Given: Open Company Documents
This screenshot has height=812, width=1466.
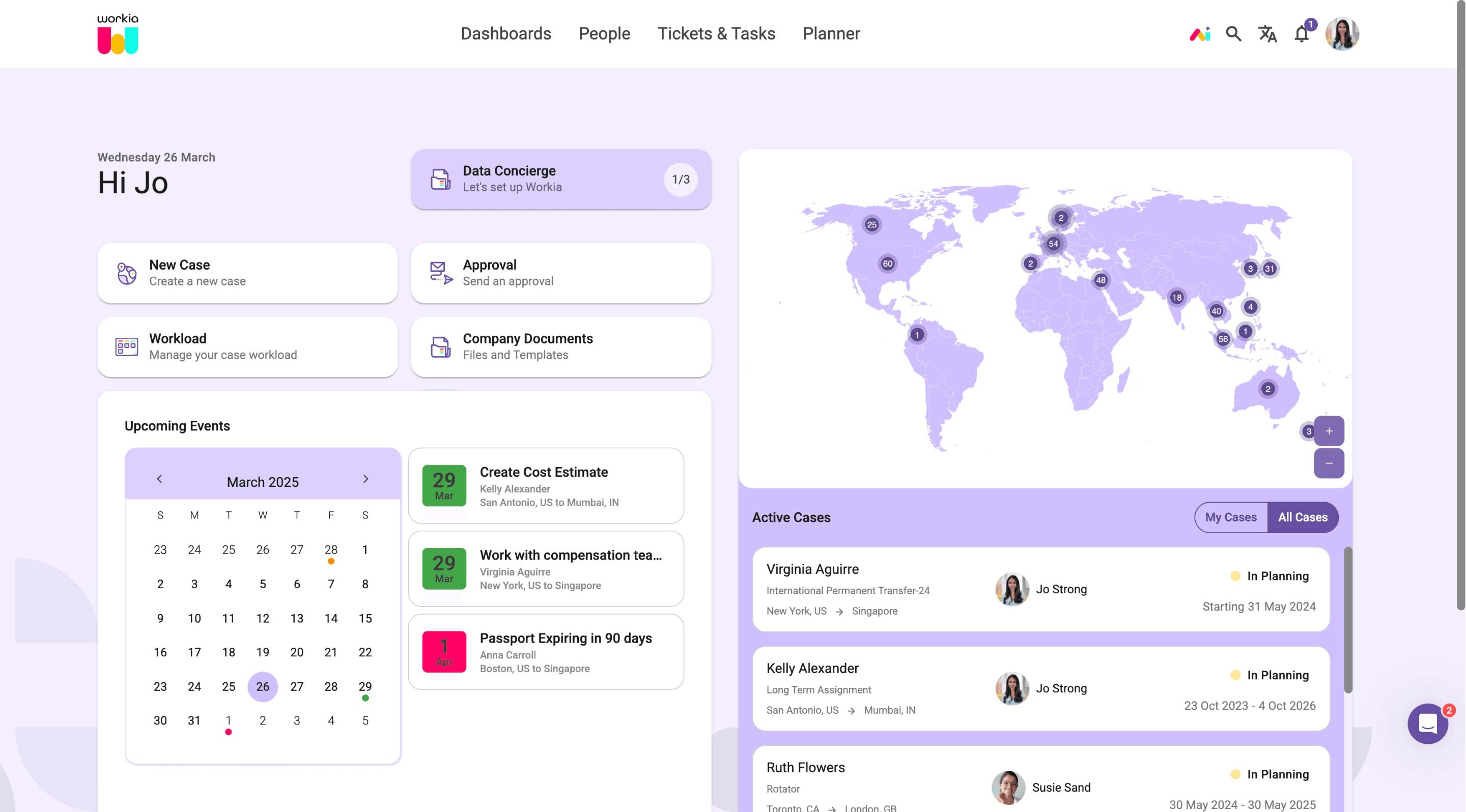Looking at the screenshot, I should pos(561,347).
